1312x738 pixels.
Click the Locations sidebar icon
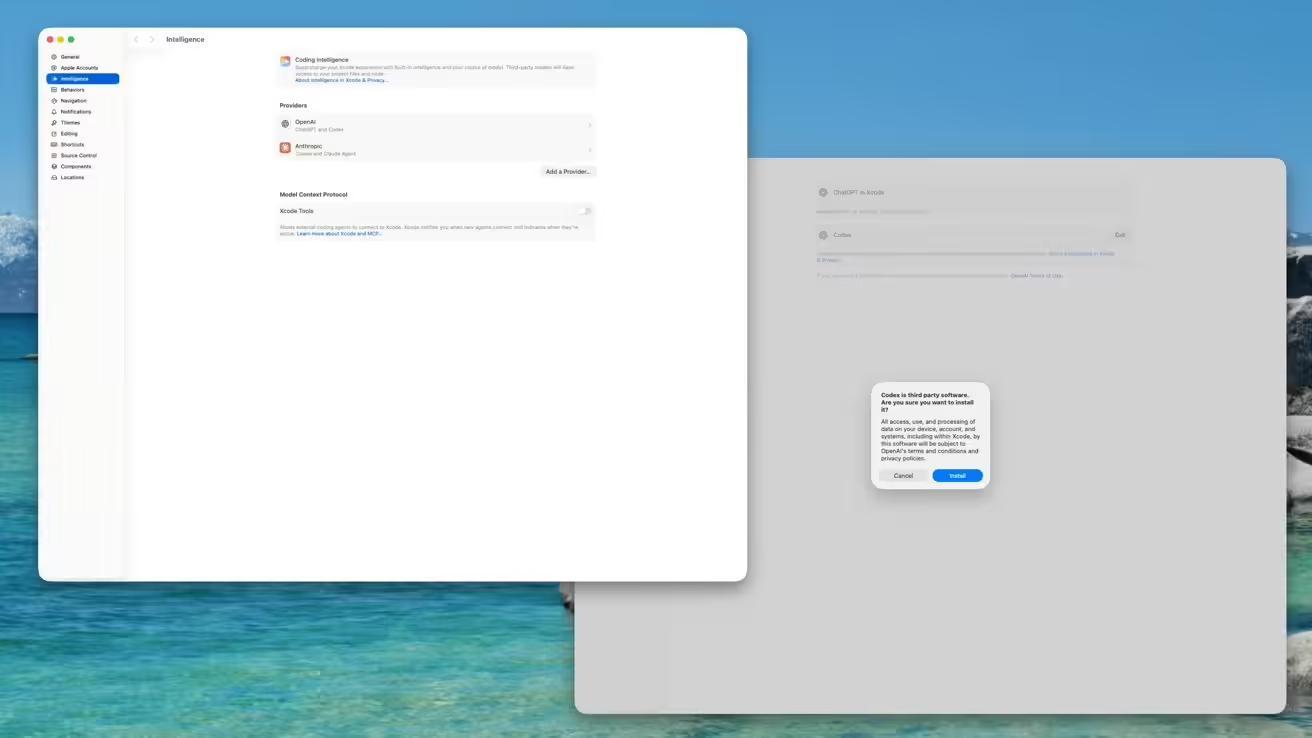tap(54, 177)
